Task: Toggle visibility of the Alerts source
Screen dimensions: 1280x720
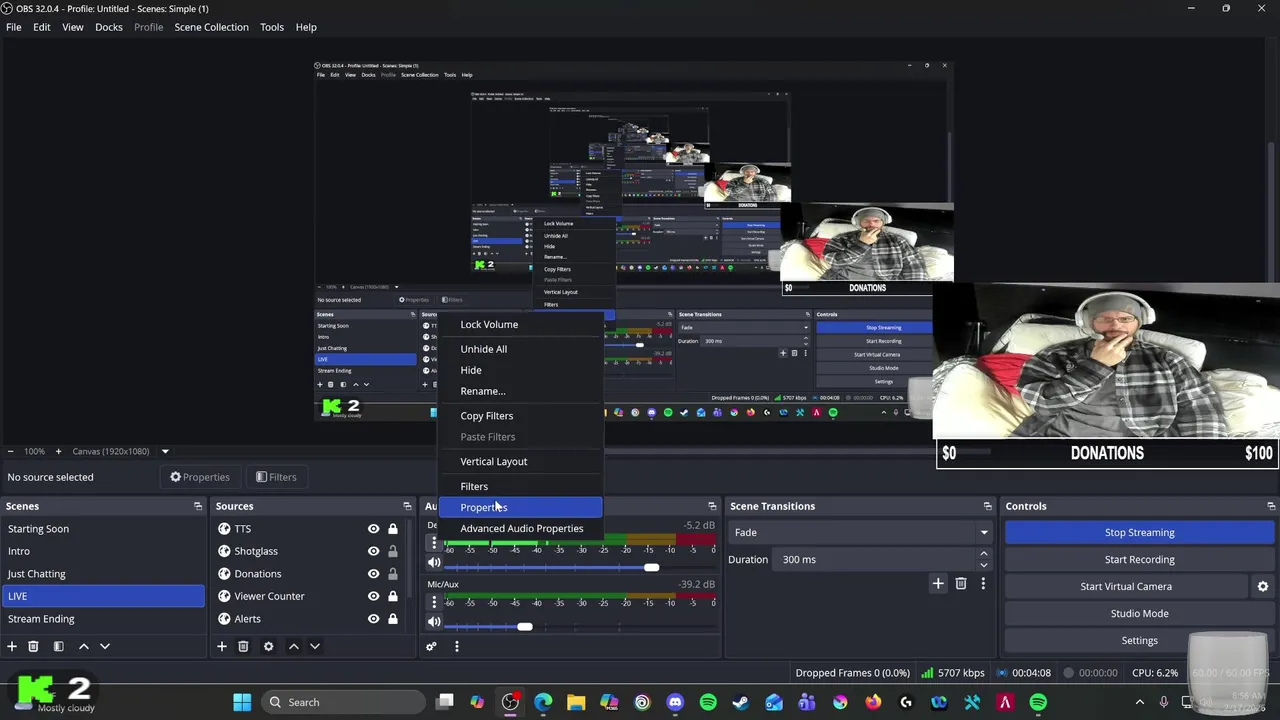Action: 373,619
